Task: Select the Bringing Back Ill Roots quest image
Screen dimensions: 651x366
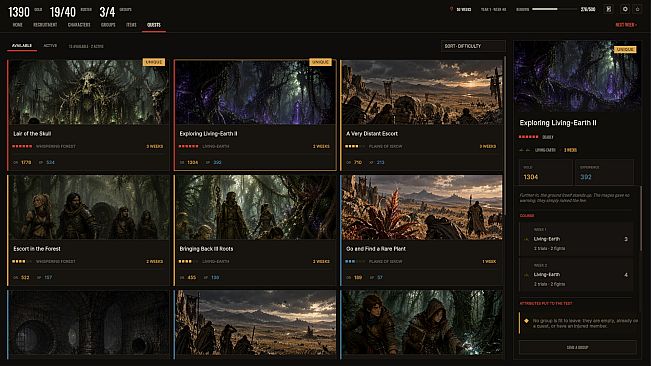Action: [x=255, y=207]
